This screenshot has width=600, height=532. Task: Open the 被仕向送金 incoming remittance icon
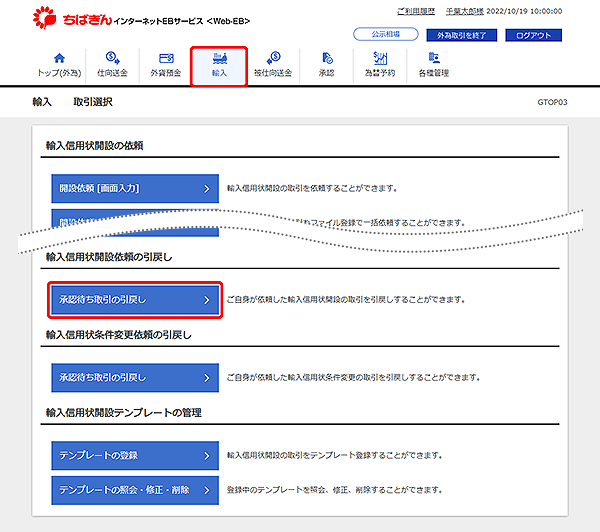(x=273, y=58)
